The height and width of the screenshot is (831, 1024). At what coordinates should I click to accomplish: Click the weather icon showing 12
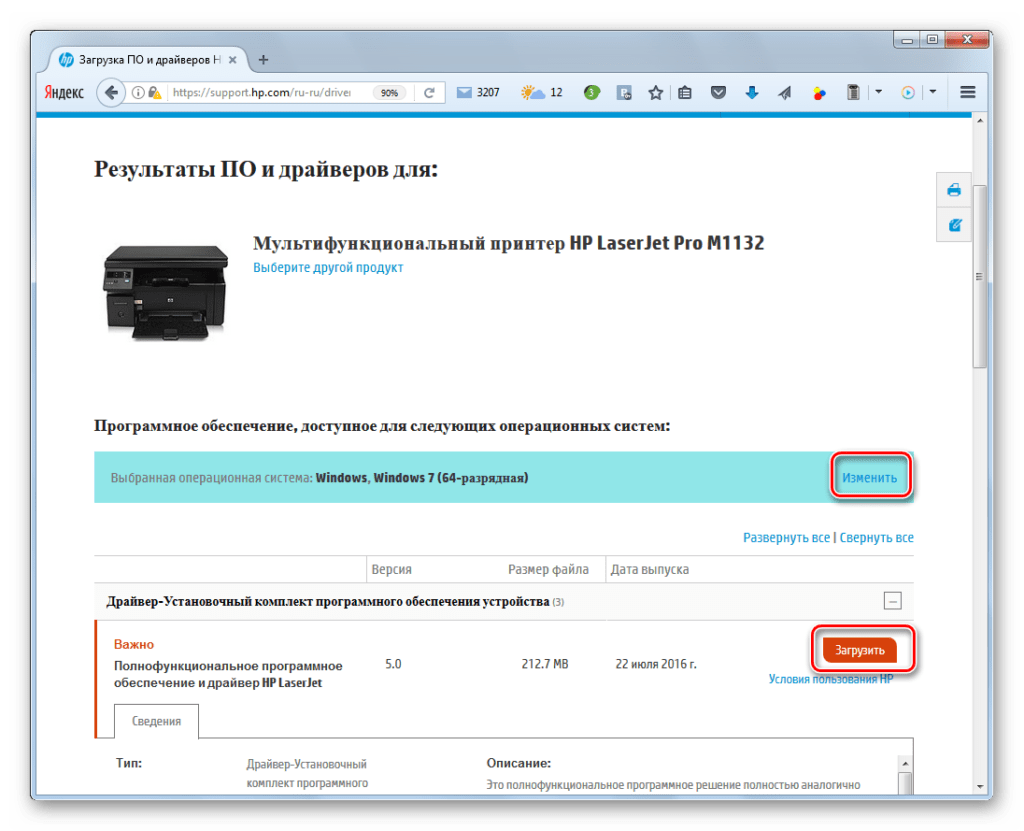pyautogui.click(x=541, y=93)
